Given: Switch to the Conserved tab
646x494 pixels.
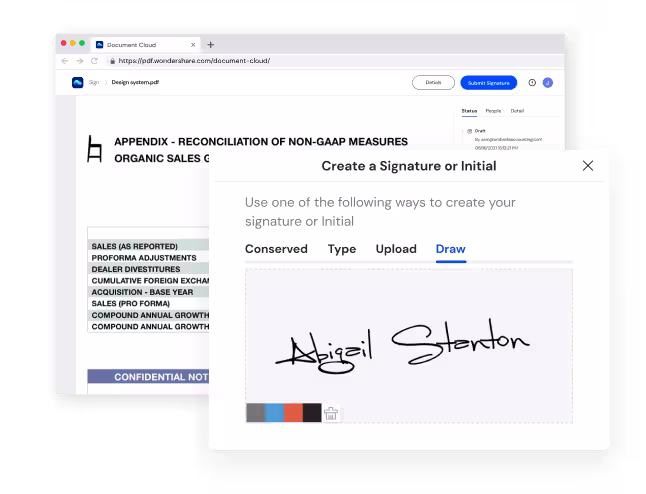Looking at the screenshot, I should click(x=276, y=249).
